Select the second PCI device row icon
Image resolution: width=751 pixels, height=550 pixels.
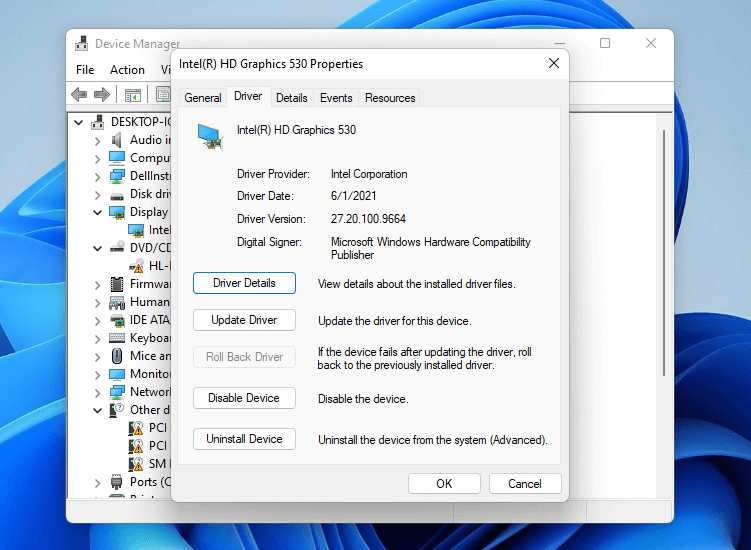tap(136, 446)
